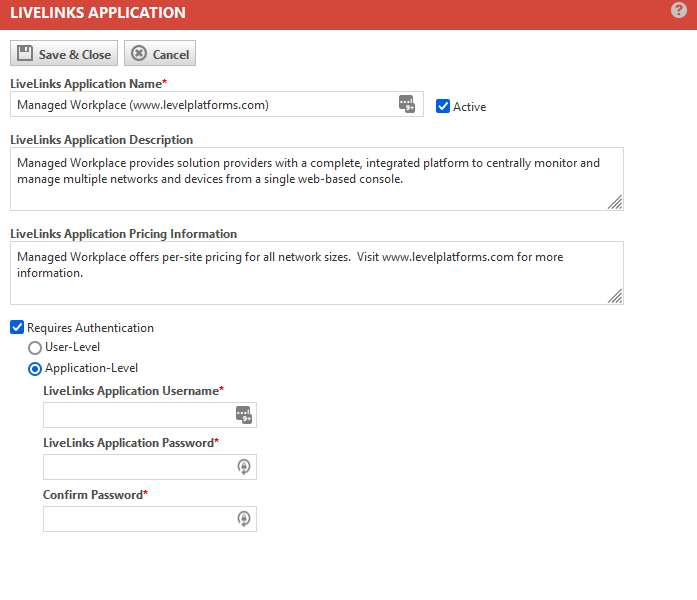Click resize grip of Description textarea
697x600 pixels.
pos(615,202)
